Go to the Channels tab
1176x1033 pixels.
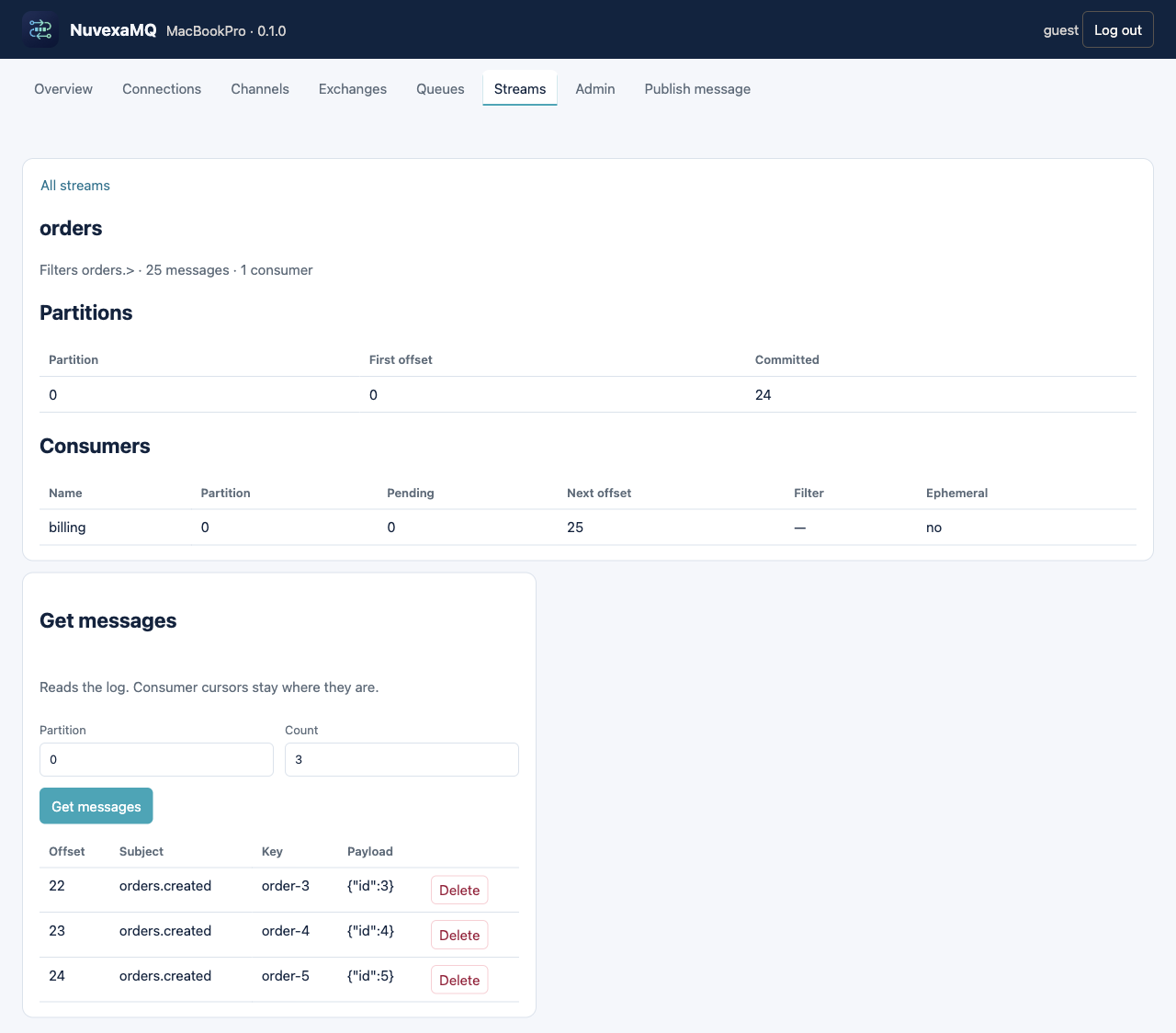[260, 89]
